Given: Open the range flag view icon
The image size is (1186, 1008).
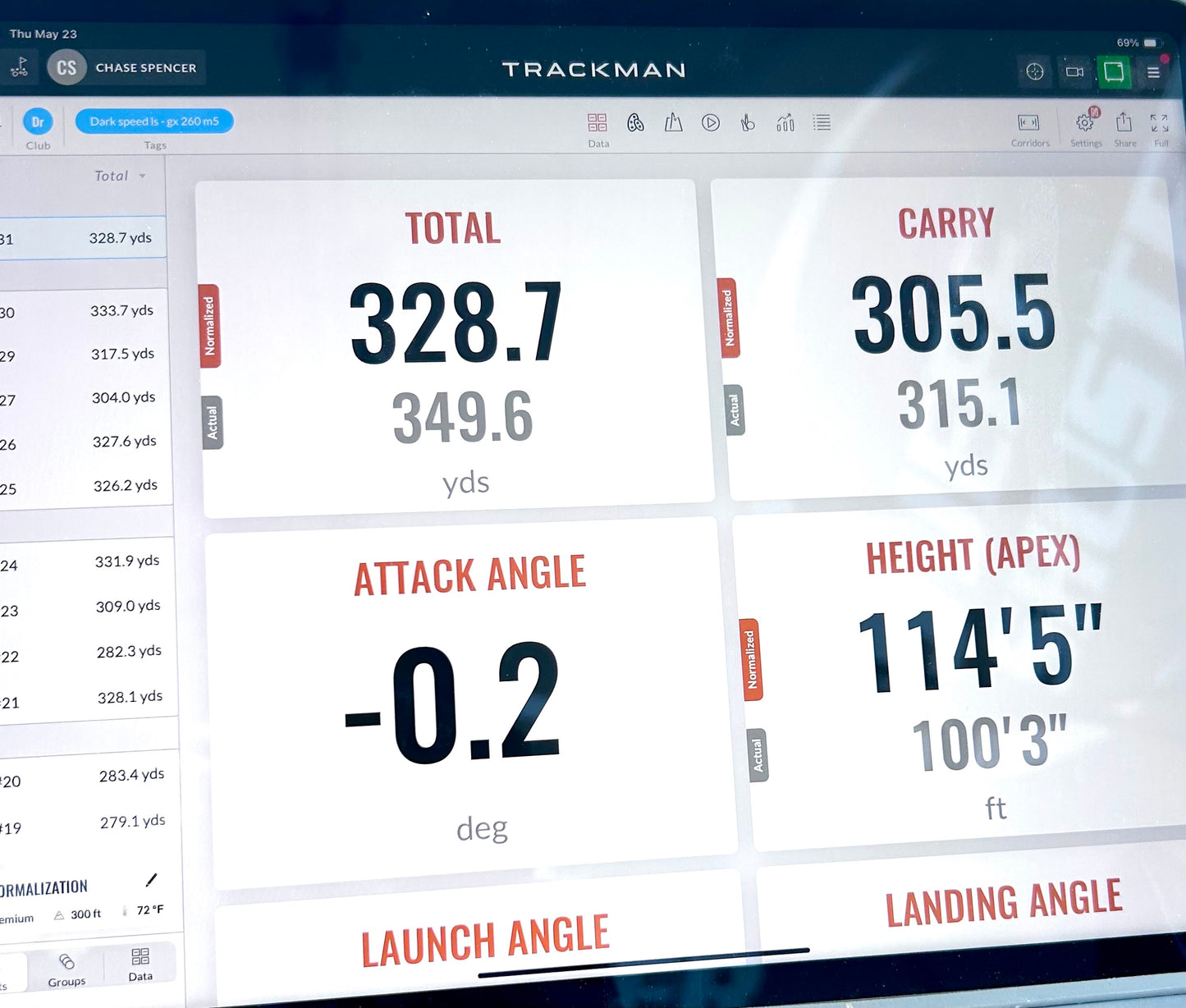Looking at the screenshot, I should [x=673, y=122].
